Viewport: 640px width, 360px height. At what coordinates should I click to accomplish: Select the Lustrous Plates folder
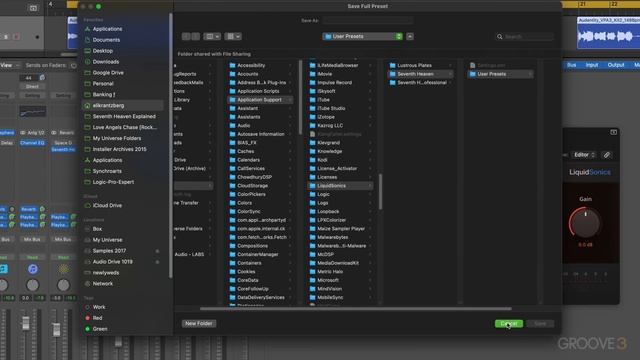[420, 66]
